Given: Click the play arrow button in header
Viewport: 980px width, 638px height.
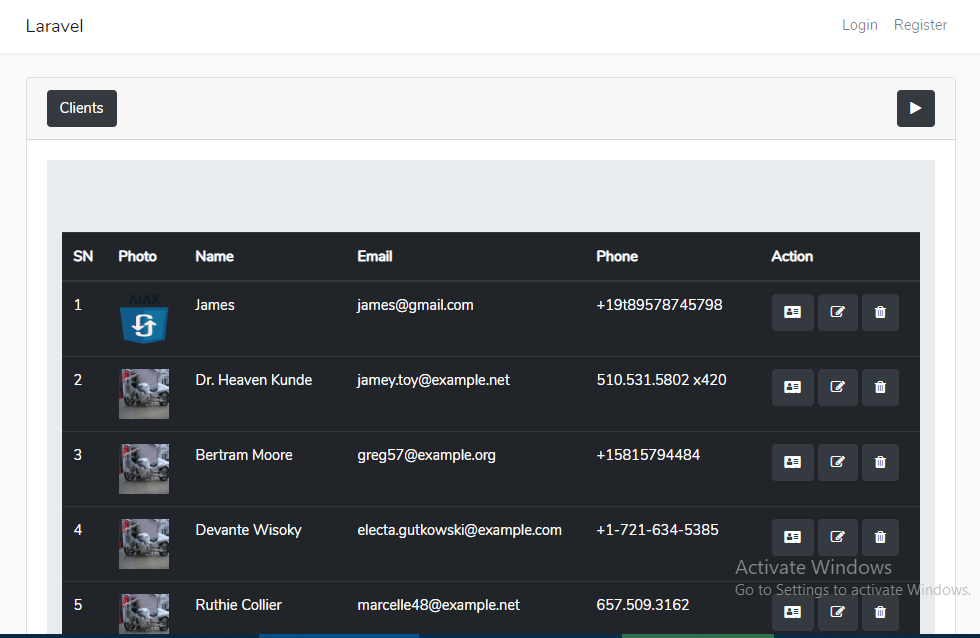Looking at the screenshot, I should pyautogui.click(x=916, y=108).
